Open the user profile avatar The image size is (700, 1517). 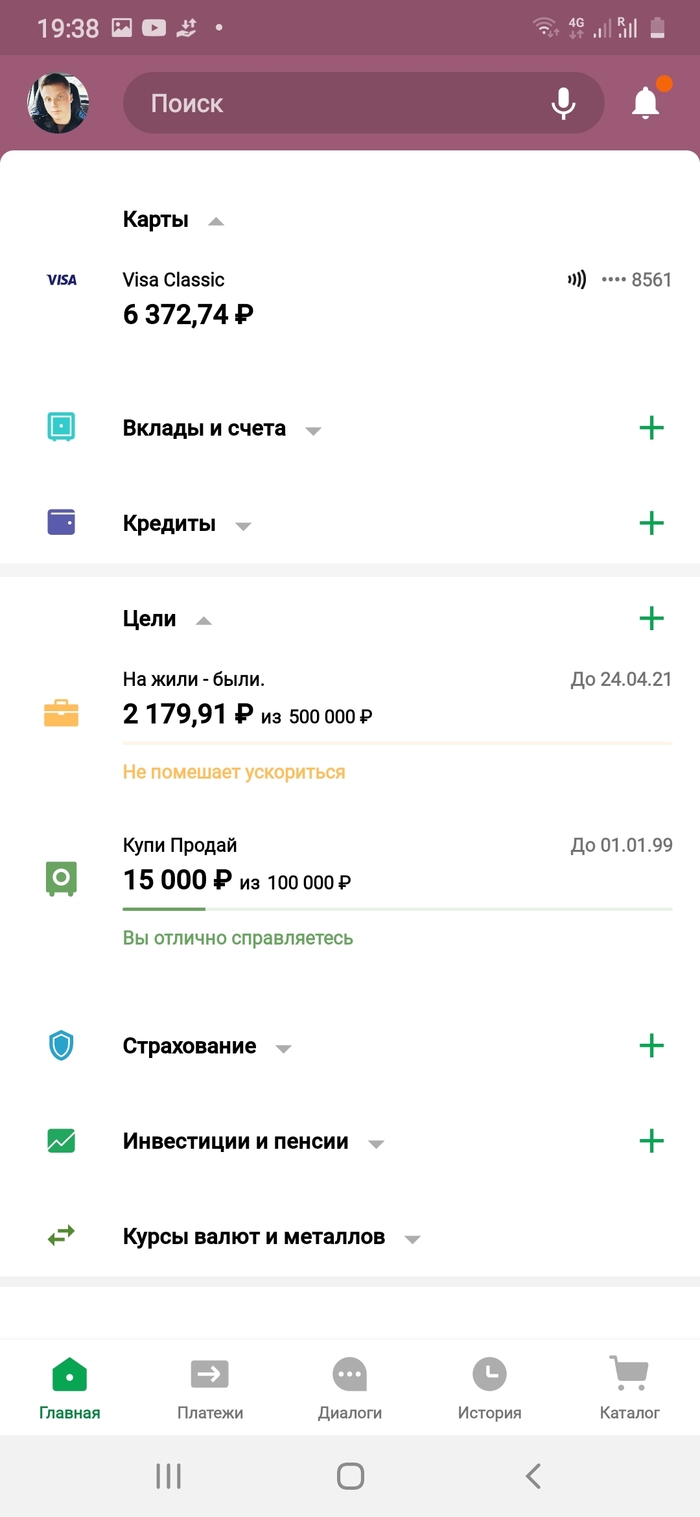58,103
